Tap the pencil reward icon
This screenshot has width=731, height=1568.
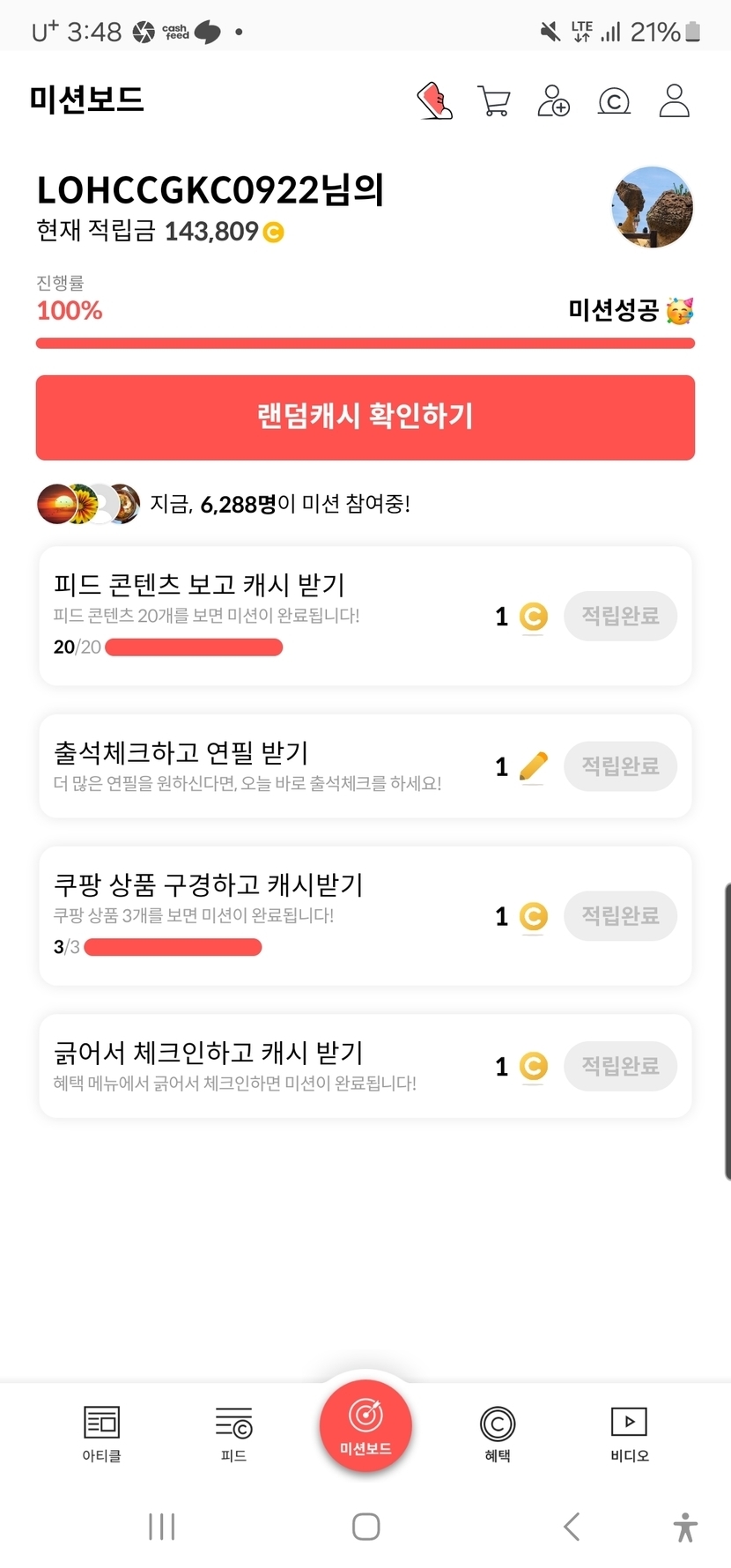tap(534, 766)
